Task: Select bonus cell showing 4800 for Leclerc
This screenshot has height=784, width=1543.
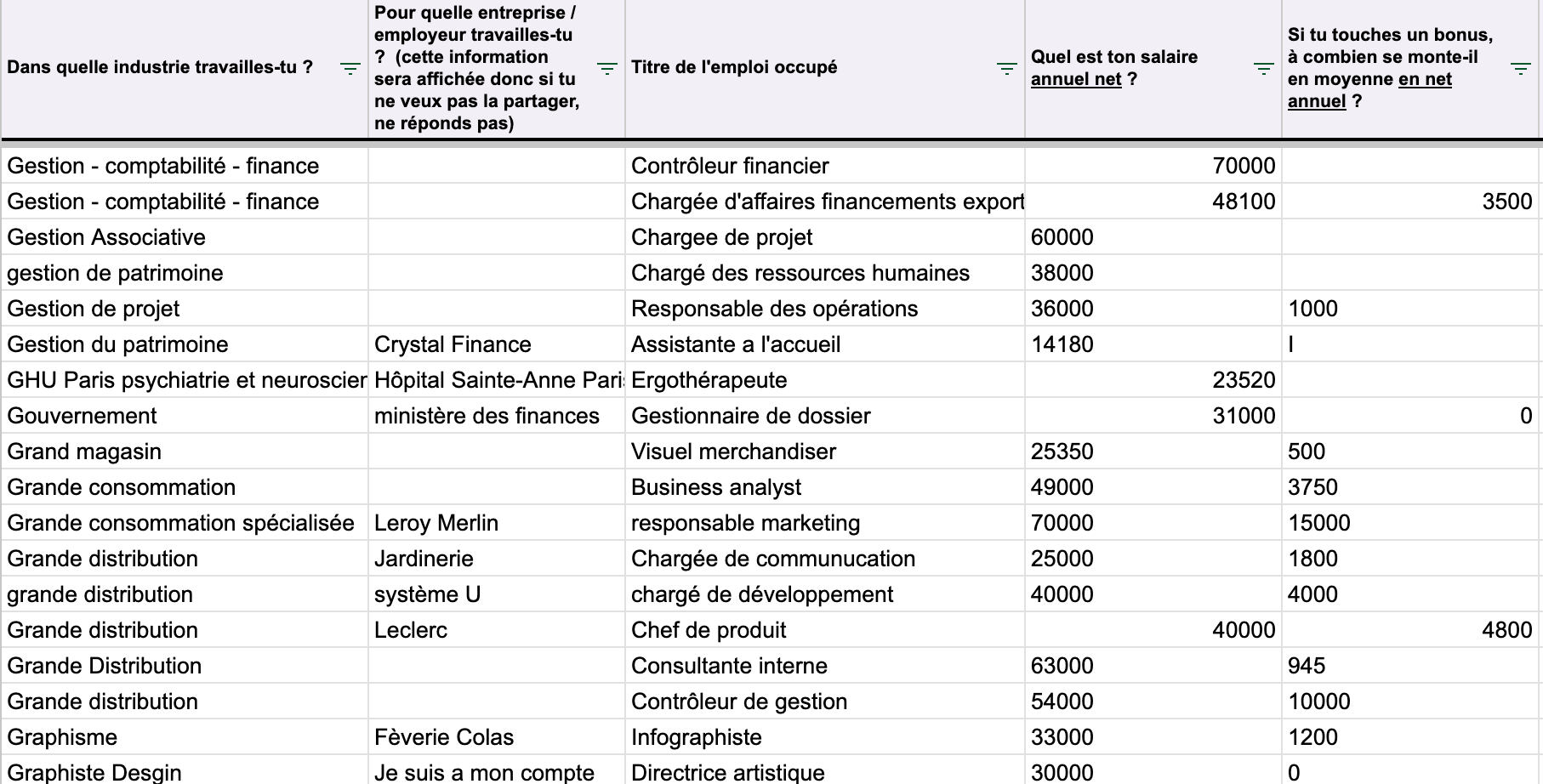Action: pos(1410,630)
